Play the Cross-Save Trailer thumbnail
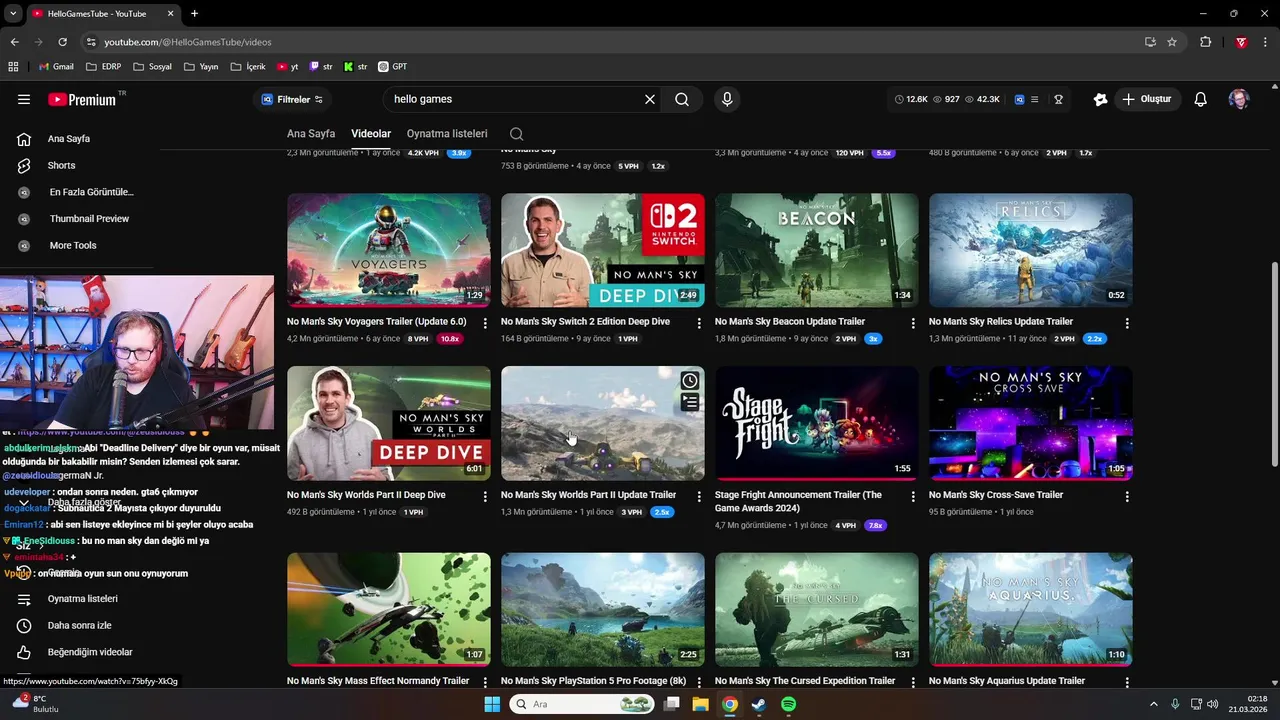 click(1031, 423)
